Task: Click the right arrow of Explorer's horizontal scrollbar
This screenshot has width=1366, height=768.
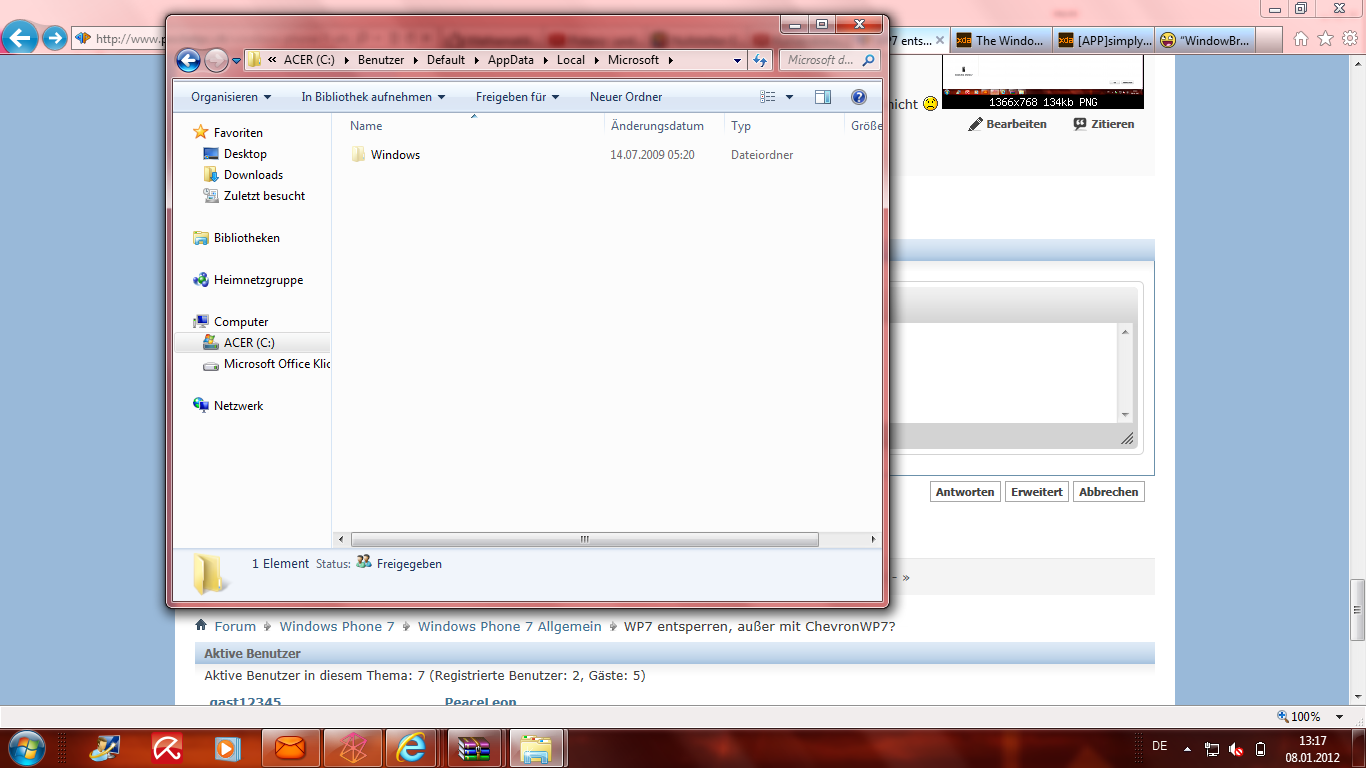Action: click(873, 539)
